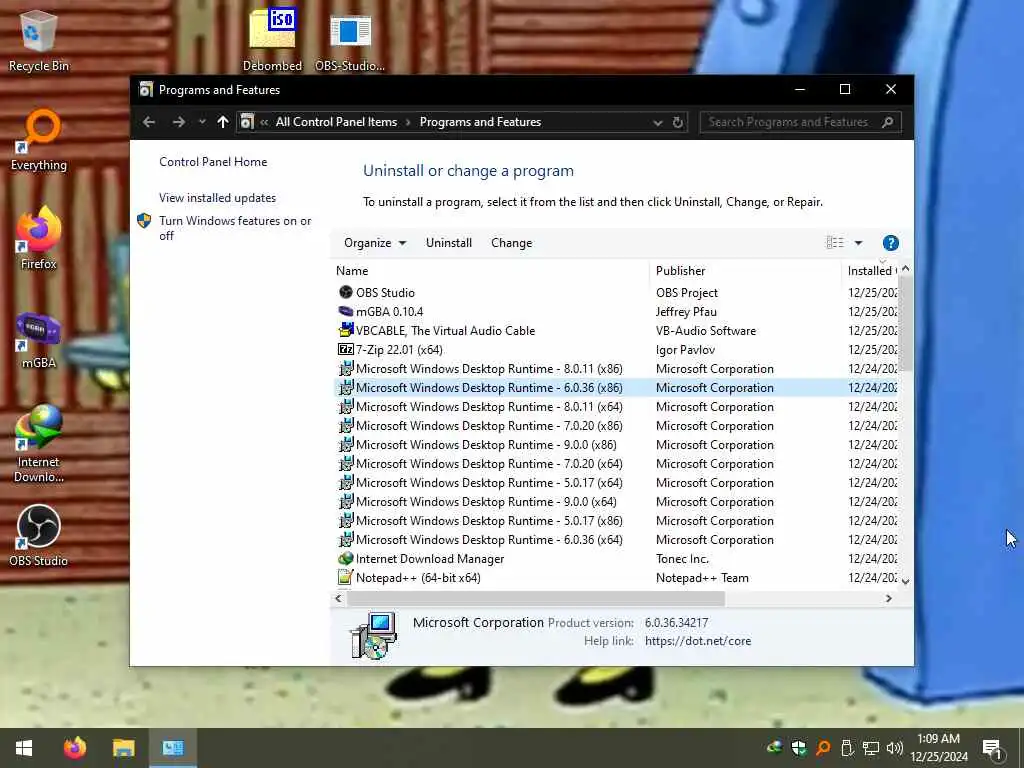Select Desktop Runtime - 8.0.11 (x86) row
The width and height of the screenshot is (1024, 768).
tap(616, 368)
